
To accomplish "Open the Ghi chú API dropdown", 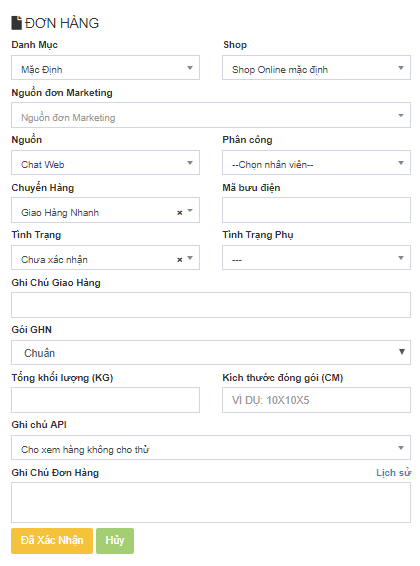I will click(x=211, y=448).
